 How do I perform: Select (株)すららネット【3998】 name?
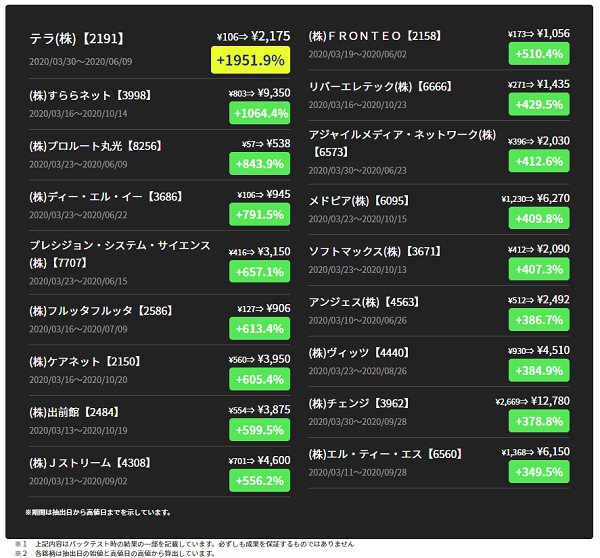point(91,95)
